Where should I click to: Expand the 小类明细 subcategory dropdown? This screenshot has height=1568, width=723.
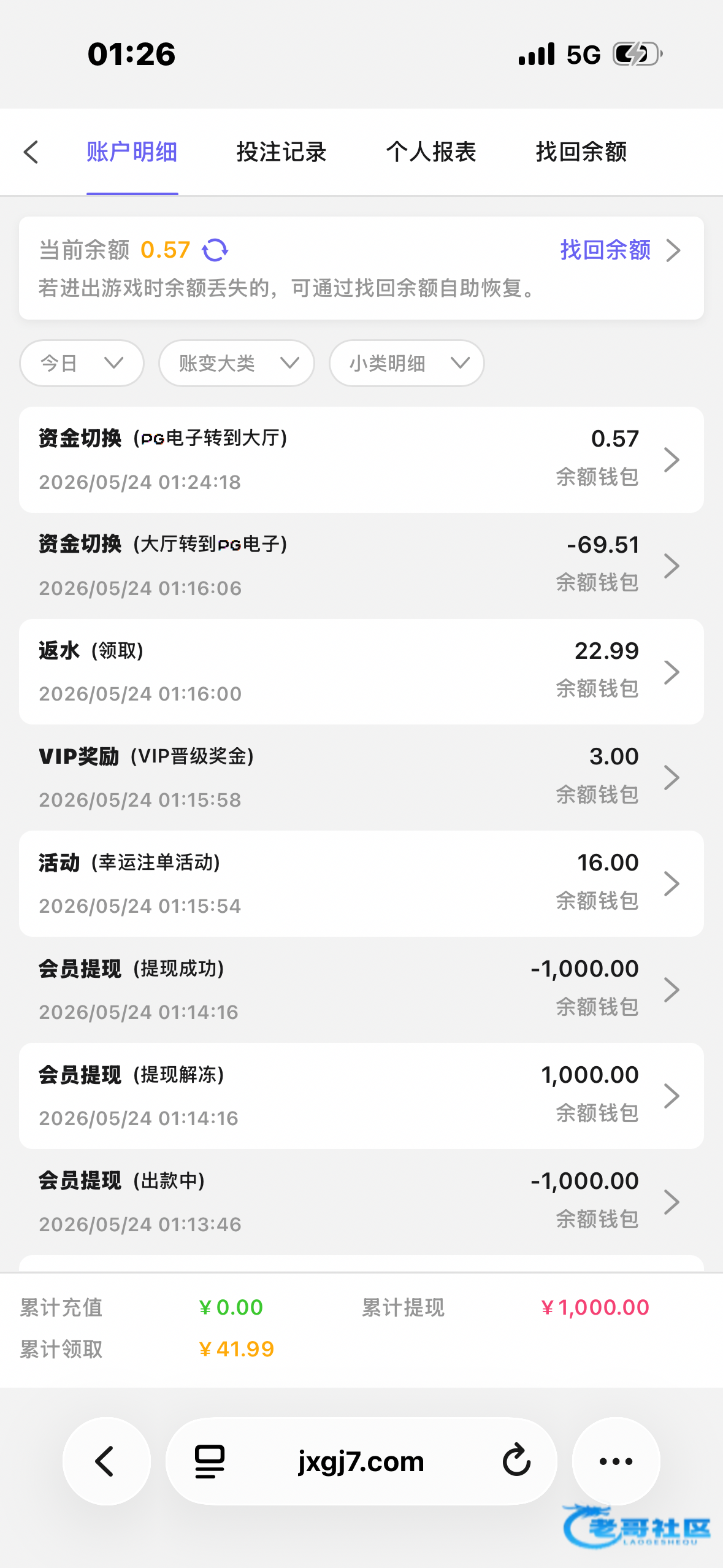407,363
